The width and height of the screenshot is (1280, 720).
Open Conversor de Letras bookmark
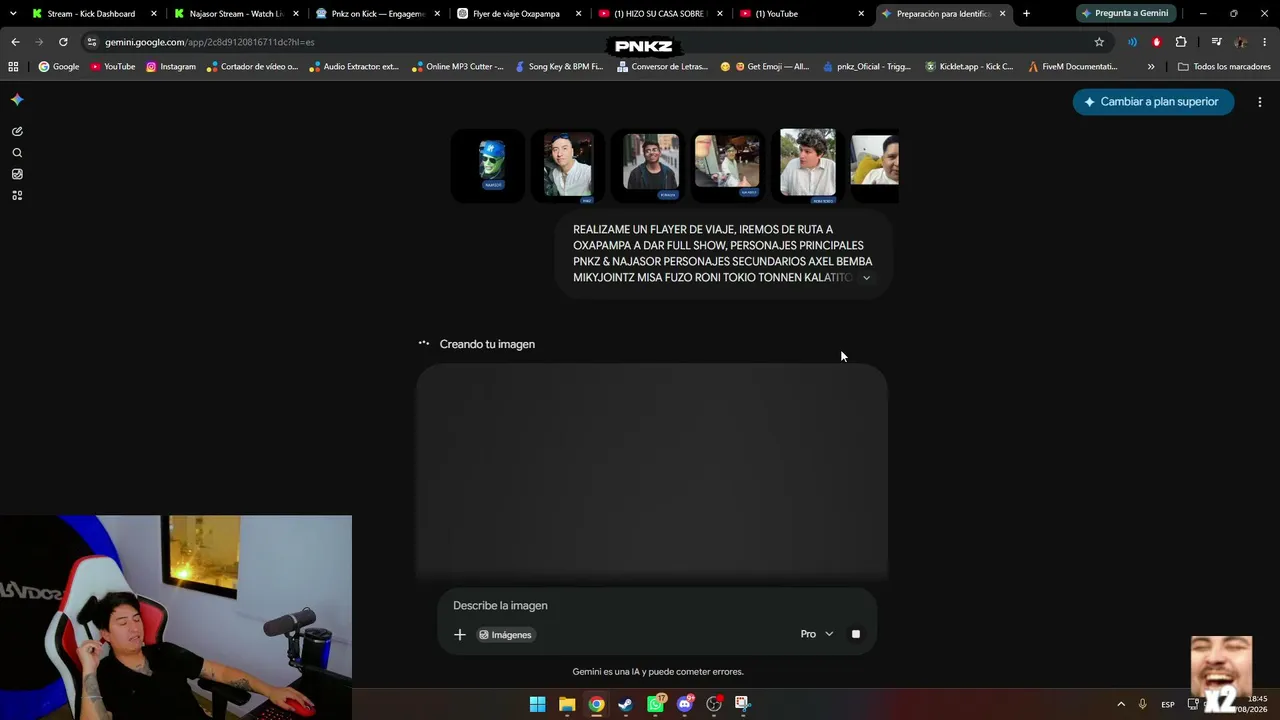662,67
